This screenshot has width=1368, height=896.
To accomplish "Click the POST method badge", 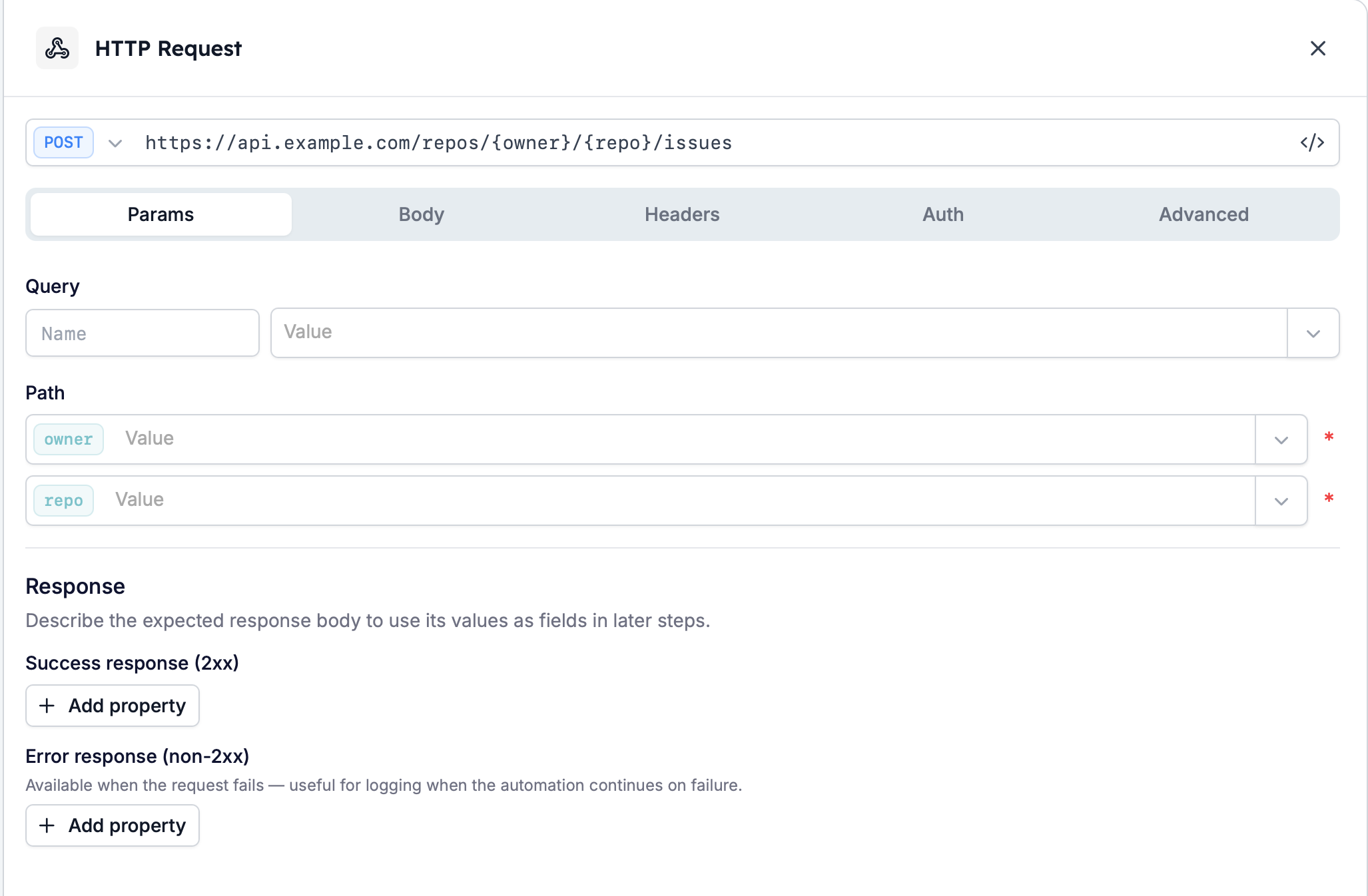I will tap(63, 142).
